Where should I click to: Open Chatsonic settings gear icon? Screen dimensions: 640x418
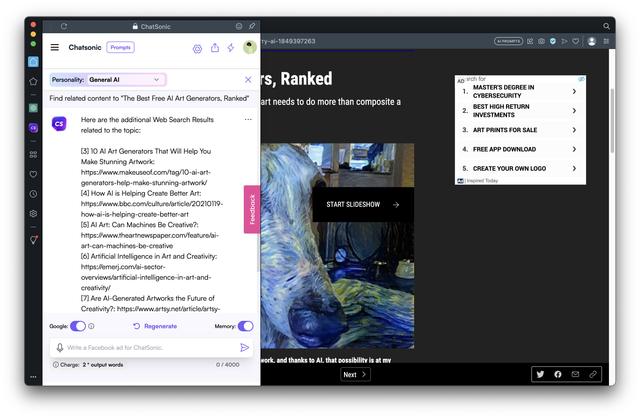tap(197, 49)
